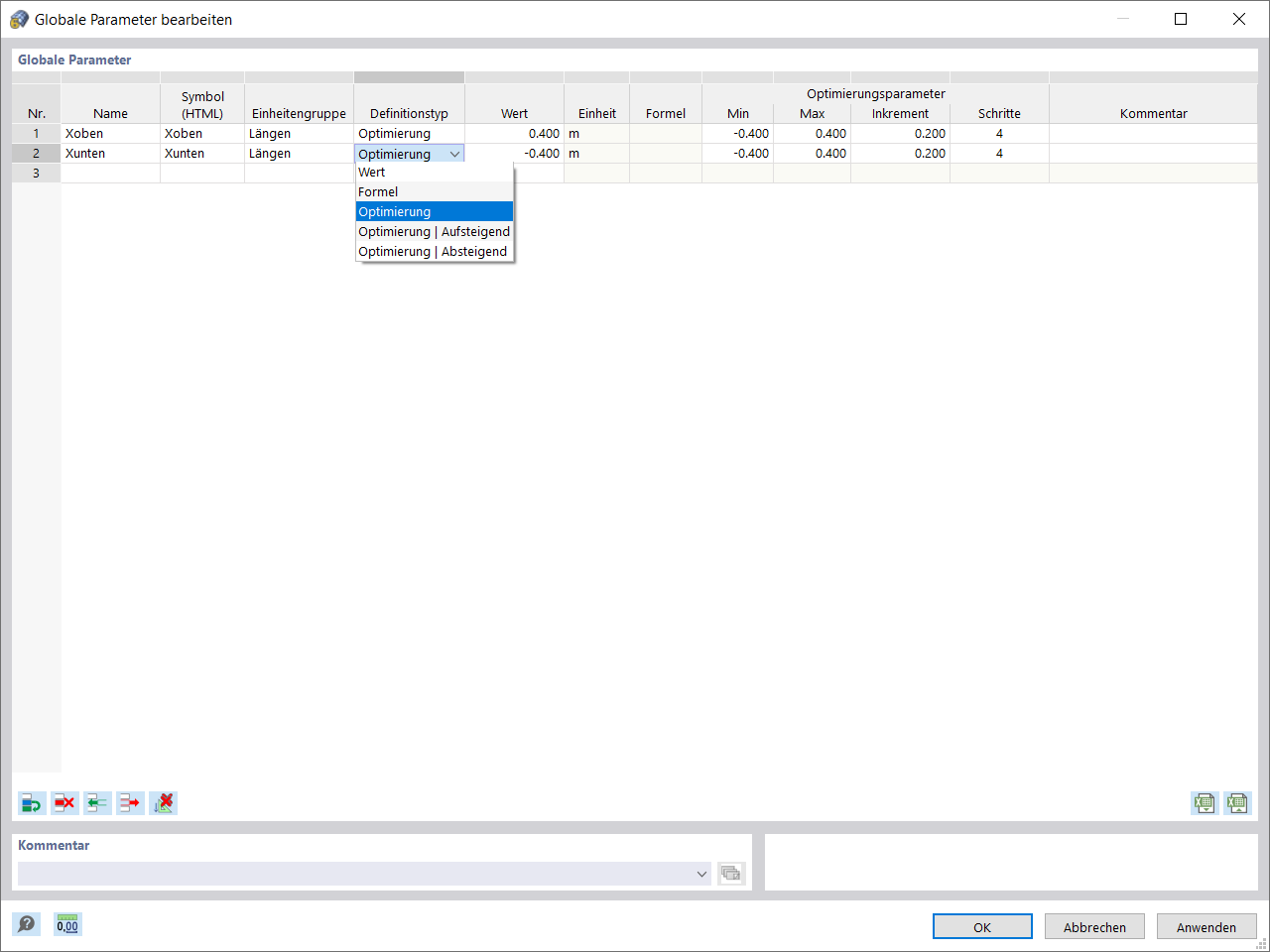Click Wert cell 0.400 in row 1
The image size is (1270, 952).
pyautogui.click(x=514, y=134)
